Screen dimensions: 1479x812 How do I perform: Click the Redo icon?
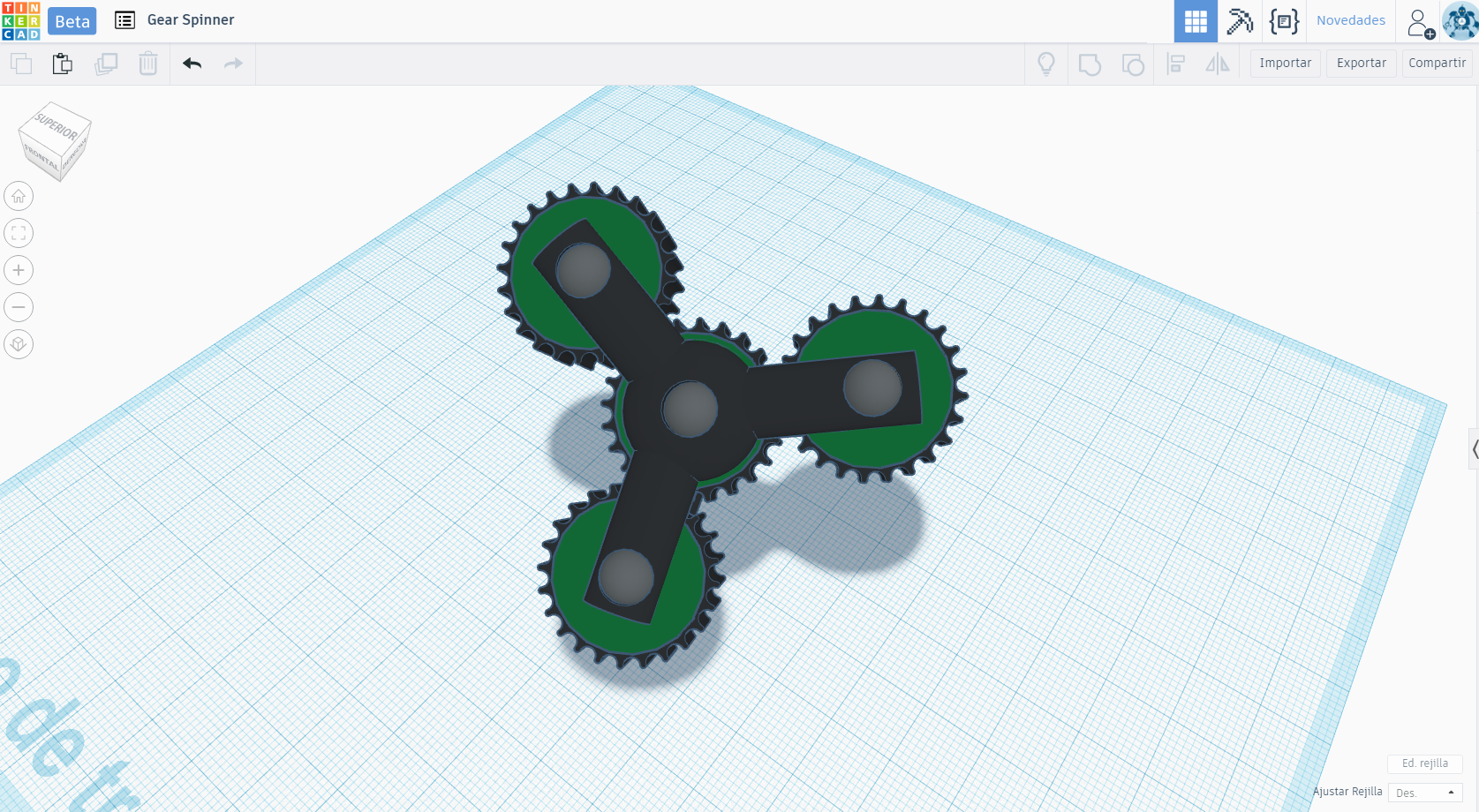click(x=233, y=64)
